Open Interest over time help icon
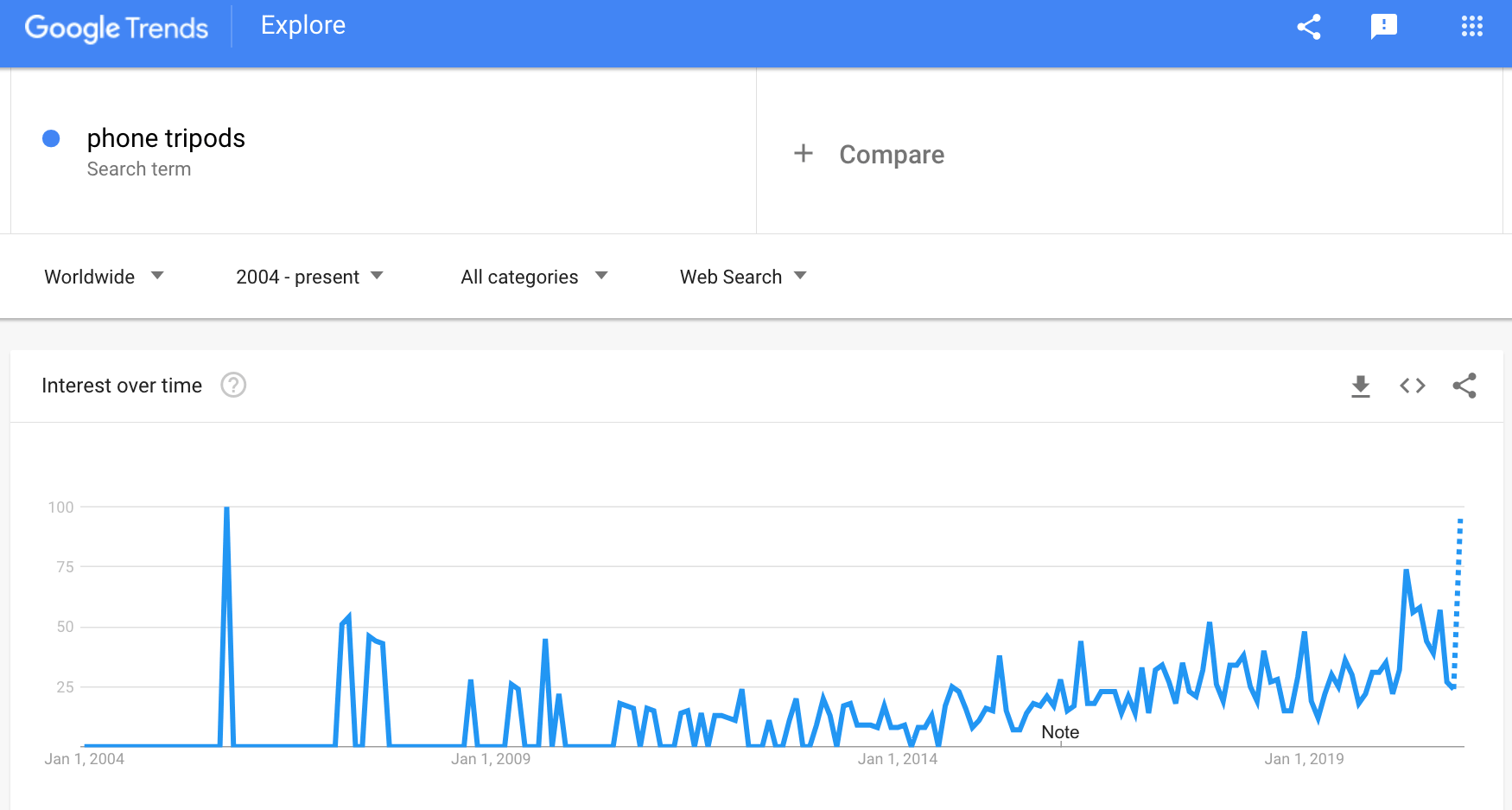The height and width of the screenshot is (810, 1512). pos(233,385)
